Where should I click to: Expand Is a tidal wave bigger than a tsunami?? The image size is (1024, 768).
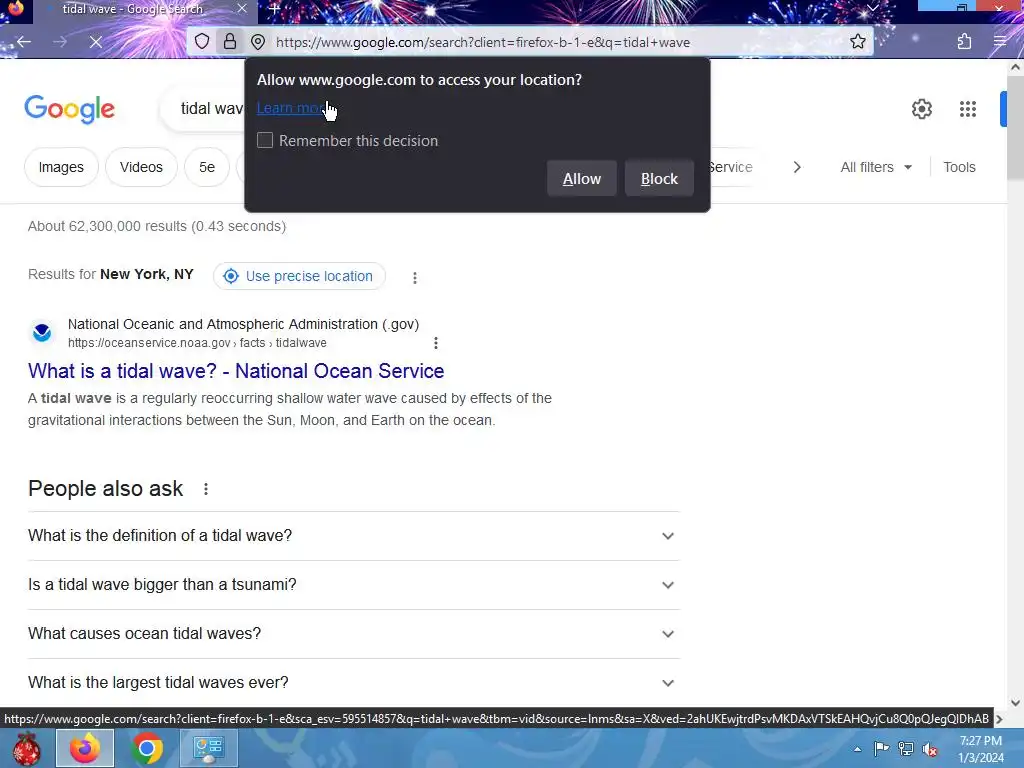click(353, 584)
